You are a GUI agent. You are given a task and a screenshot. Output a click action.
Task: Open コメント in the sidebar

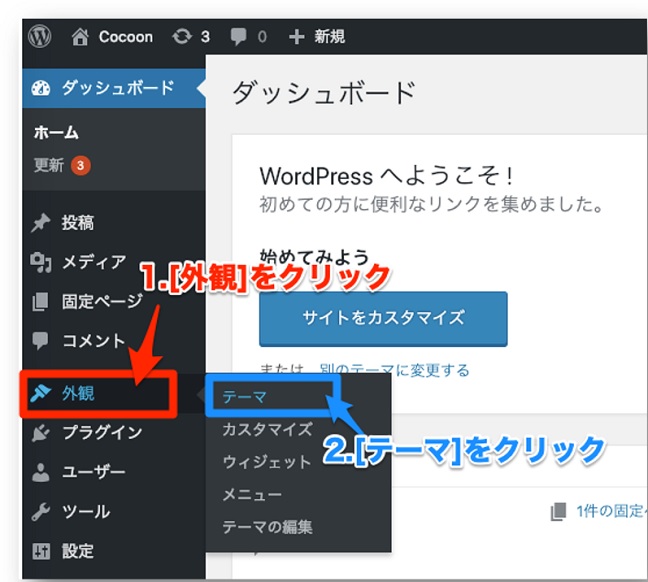click(x=93, y=341)
